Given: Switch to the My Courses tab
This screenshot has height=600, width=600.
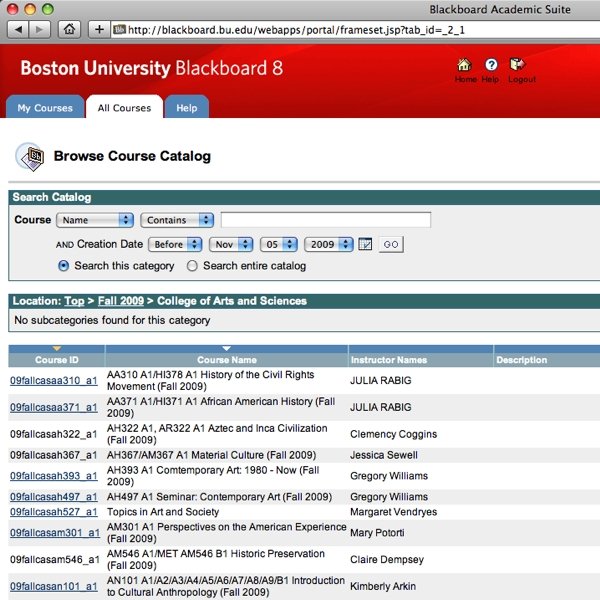Looking at the screenshot, I should click(x=45, y=107).
